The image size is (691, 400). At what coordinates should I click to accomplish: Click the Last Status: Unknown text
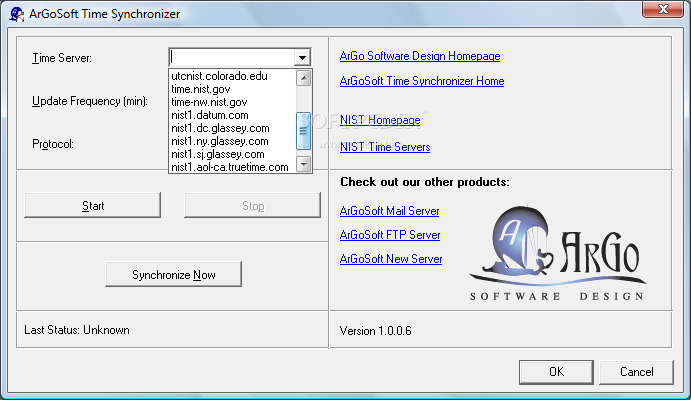(77, 330)
